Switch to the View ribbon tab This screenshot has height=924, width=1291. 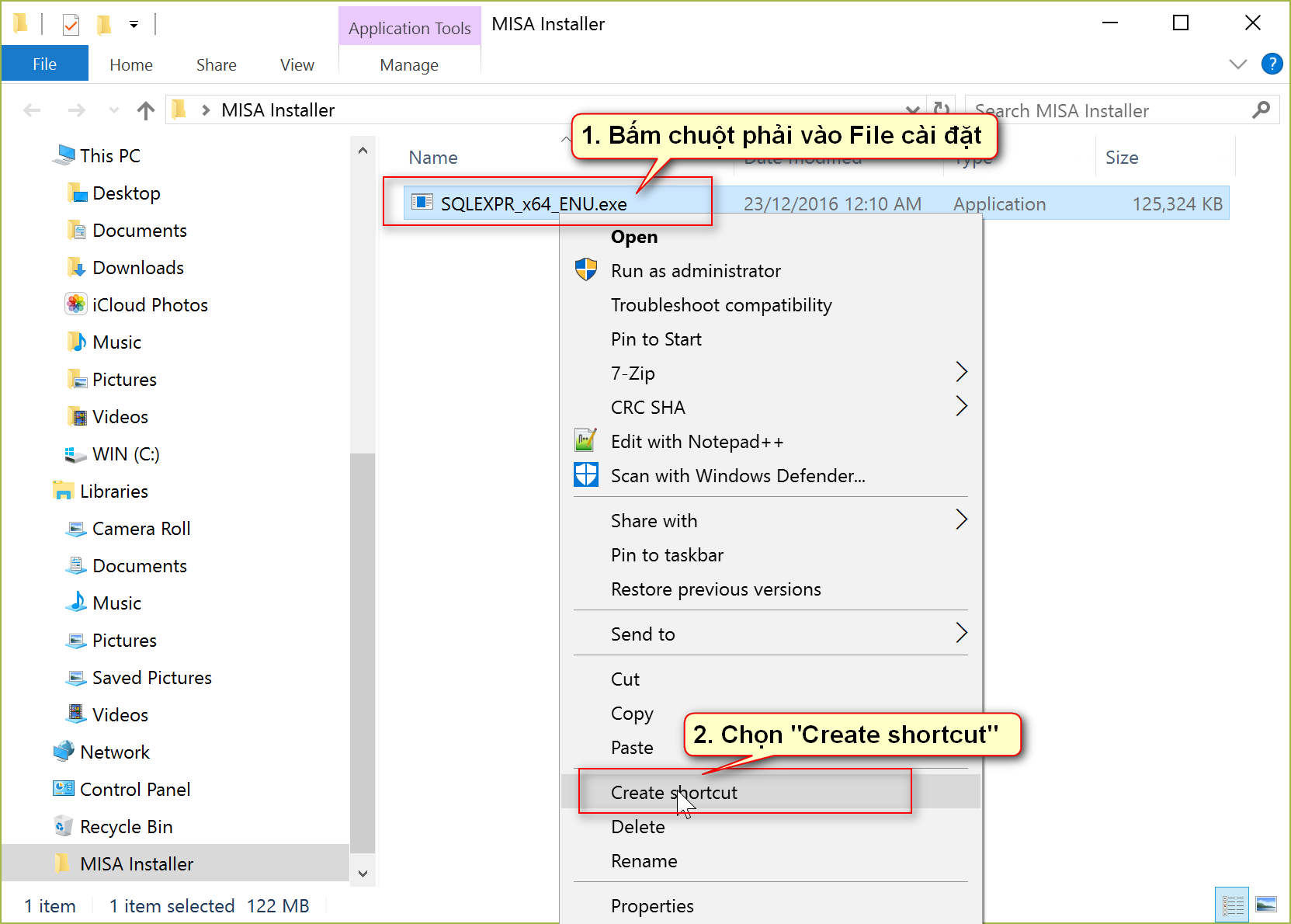tap(297, 65)
